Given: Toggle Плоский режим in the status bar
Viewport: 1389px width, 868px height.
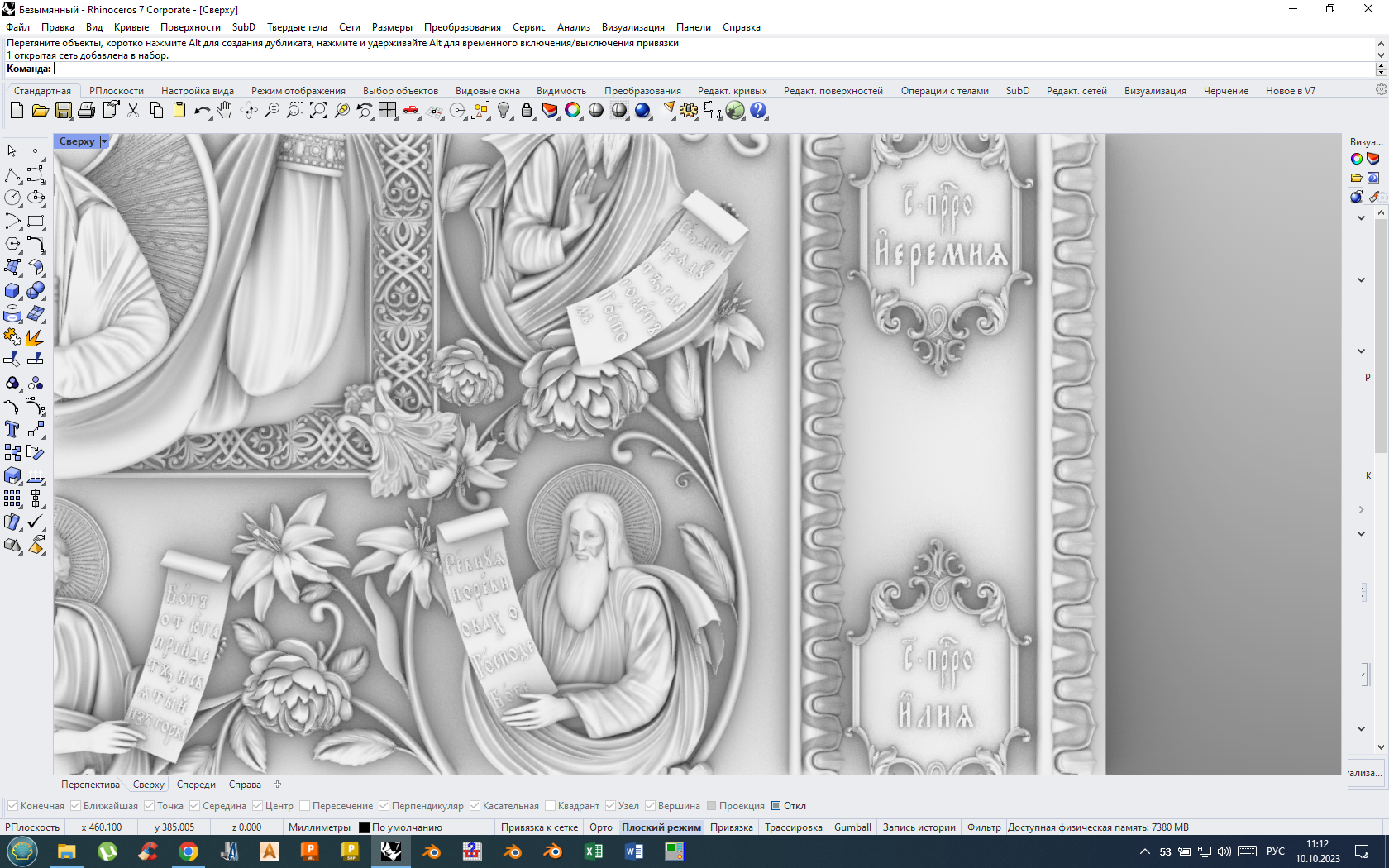Looking at the screenshot, I should (x=661, y=827).
